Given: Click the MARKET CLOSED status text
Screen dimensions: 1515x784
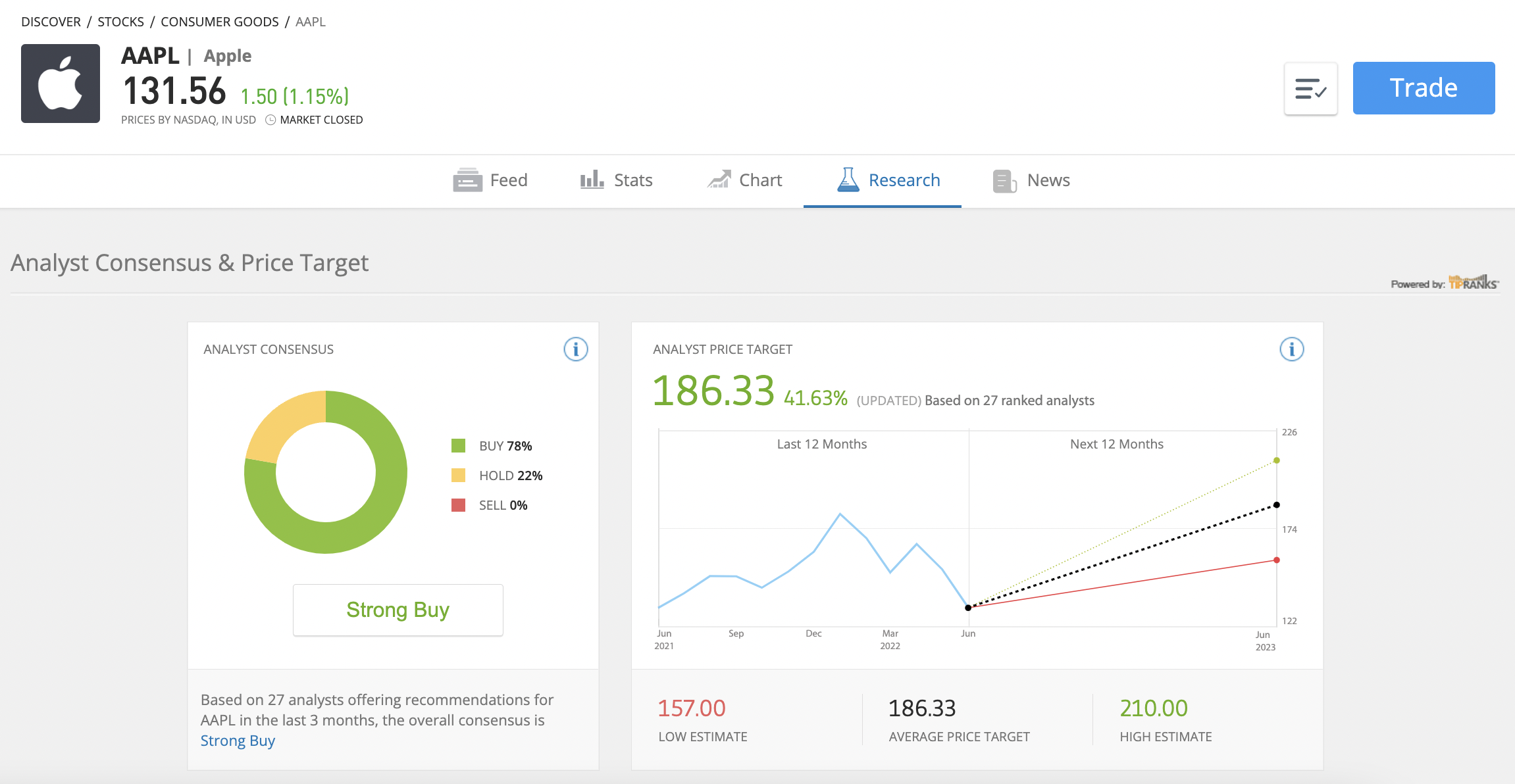Looking at the screenshot, I should click(321, 120).
